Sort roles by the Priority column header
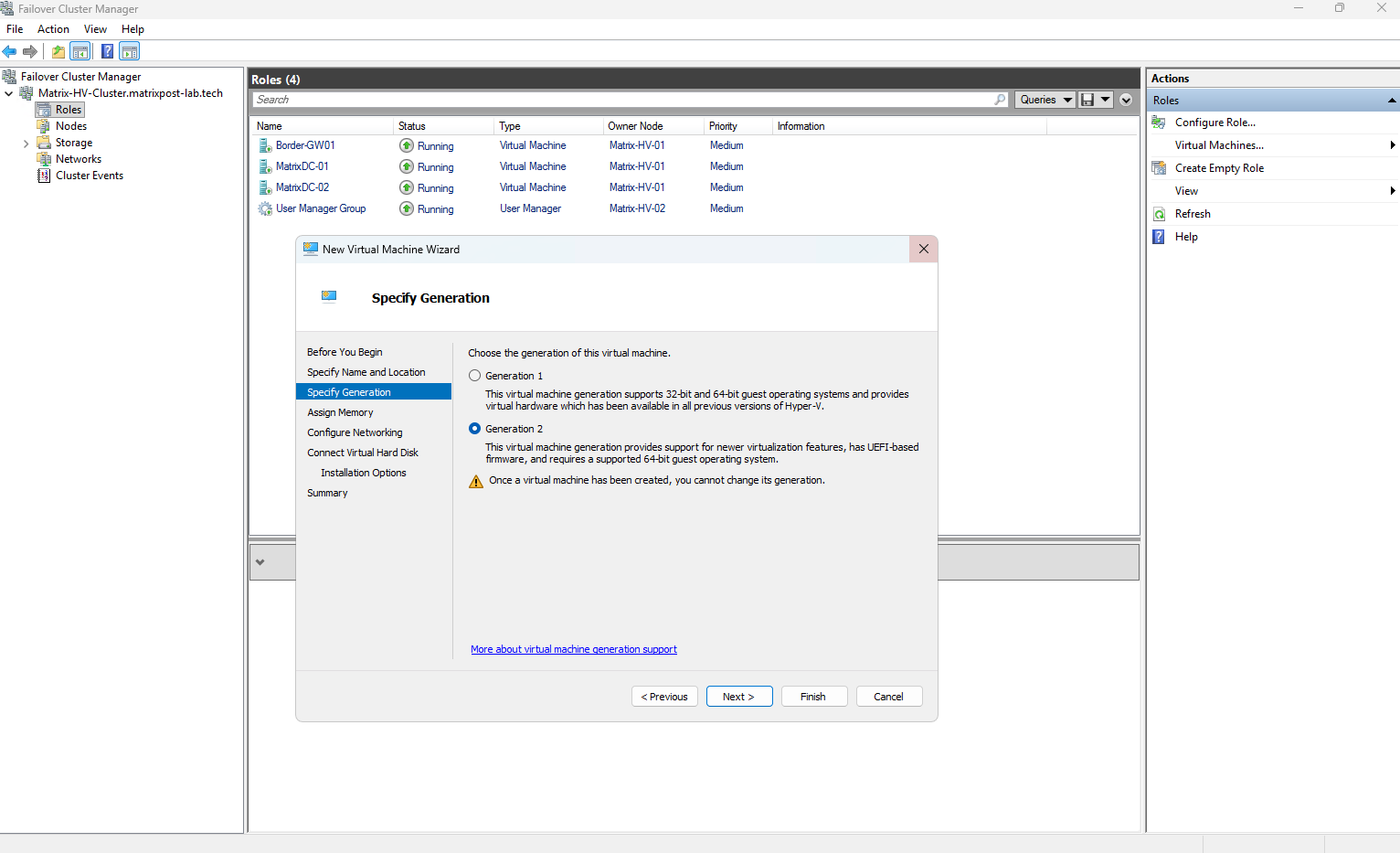The image size is (1400, 853). pyautogui.click(x=737, y=126)
